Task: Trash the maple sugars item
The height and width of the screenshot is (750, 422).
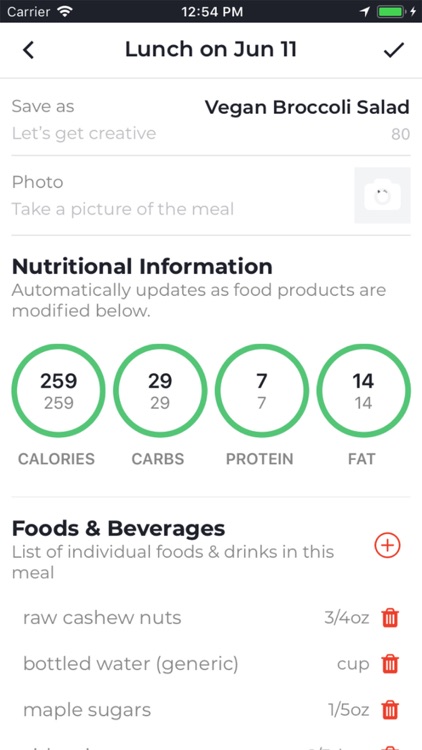Action: 390,710
